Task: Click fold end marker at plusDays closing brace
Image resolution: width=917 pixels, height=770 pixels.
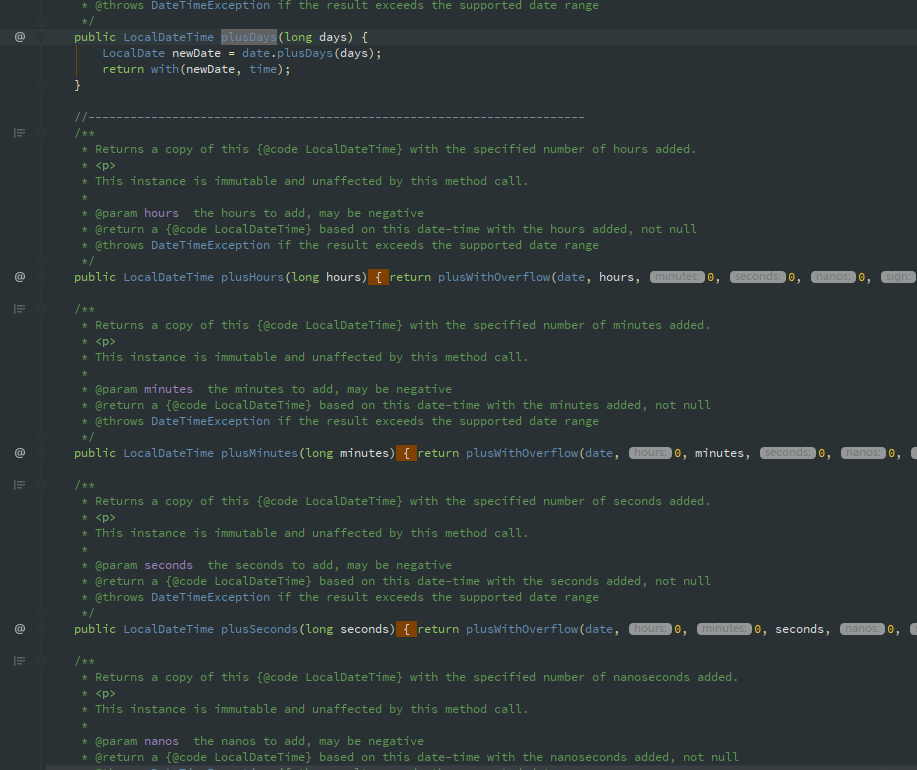Action: click(40, 85)
